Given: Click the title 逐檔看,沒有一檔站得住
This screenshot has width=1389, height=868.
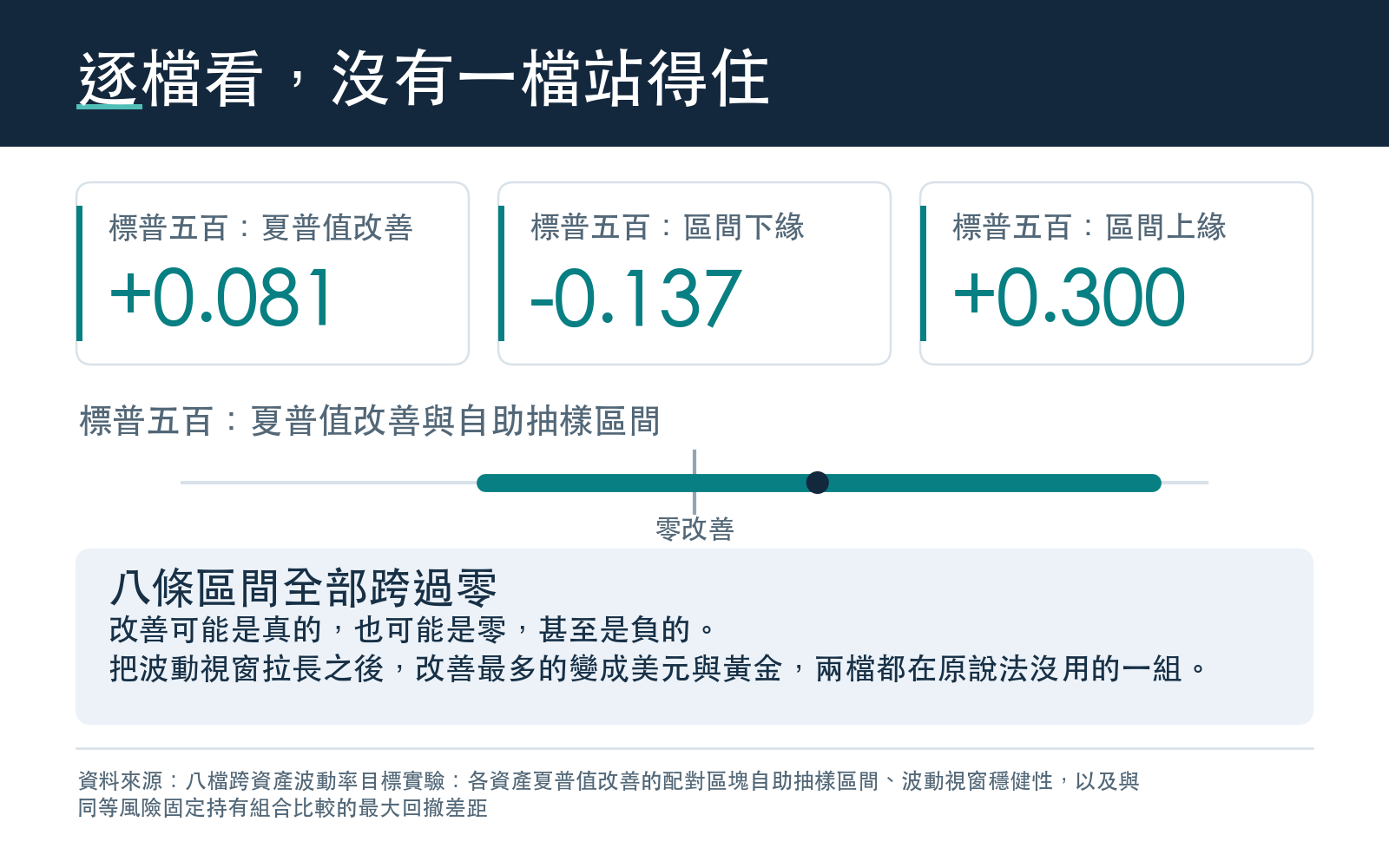Looking at the screenshot, I should pos(424,79).
